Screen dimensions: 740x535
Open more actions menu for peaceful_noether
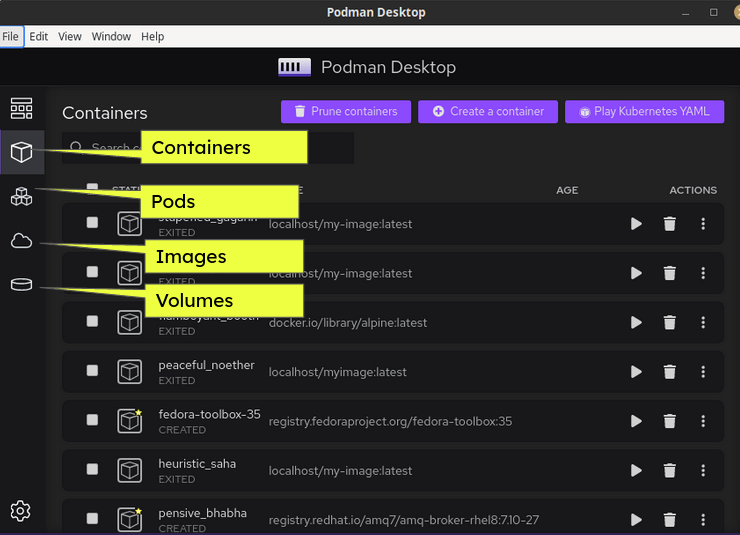[x=703, y=372]
